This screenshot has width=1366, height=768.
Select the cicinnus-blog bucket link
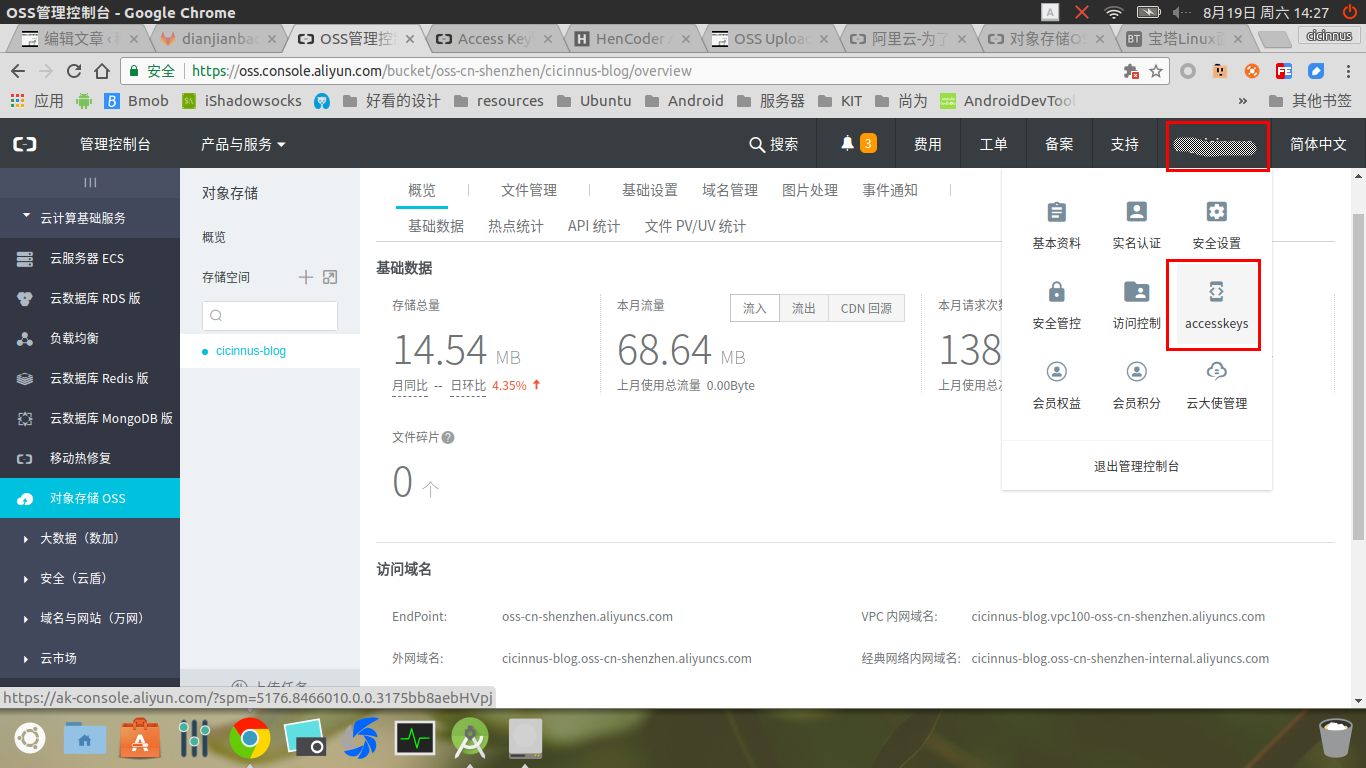[x=251, y=351]
